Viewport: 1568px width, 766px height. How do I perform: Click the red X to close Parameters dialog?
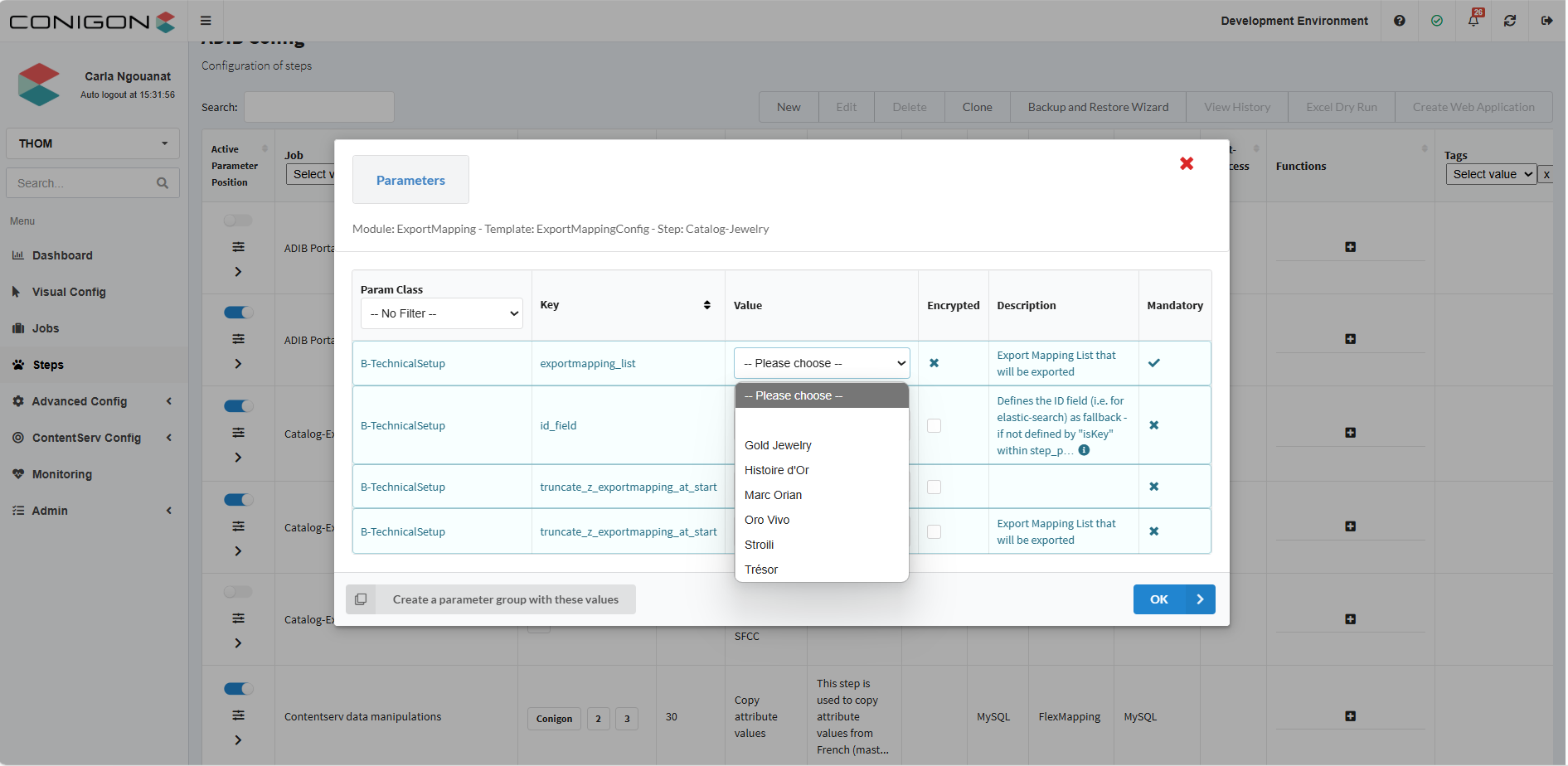1186,163
